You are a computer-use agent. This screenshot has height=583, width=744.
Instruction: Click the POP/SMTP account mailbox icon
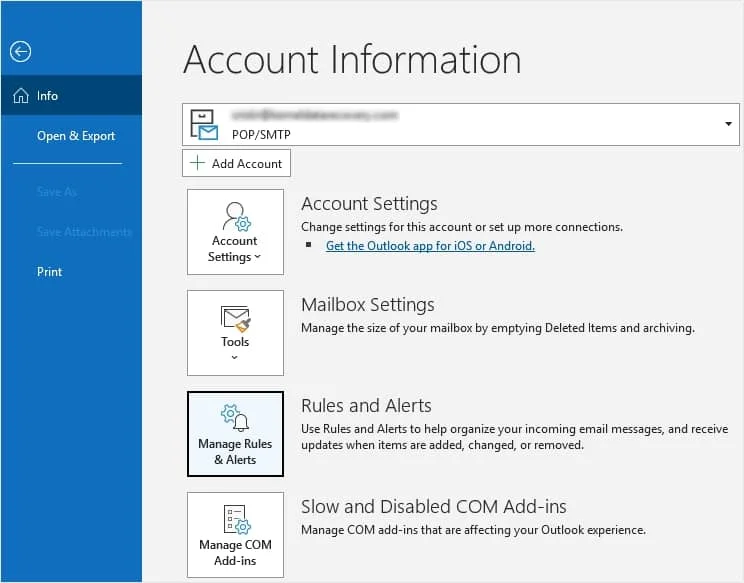click(204, 125)
